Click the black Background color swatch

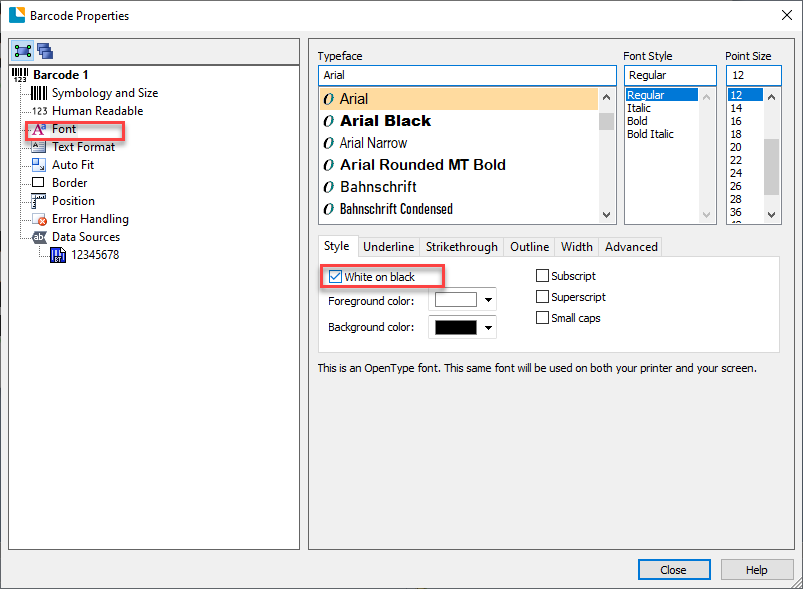click(456, 327)
